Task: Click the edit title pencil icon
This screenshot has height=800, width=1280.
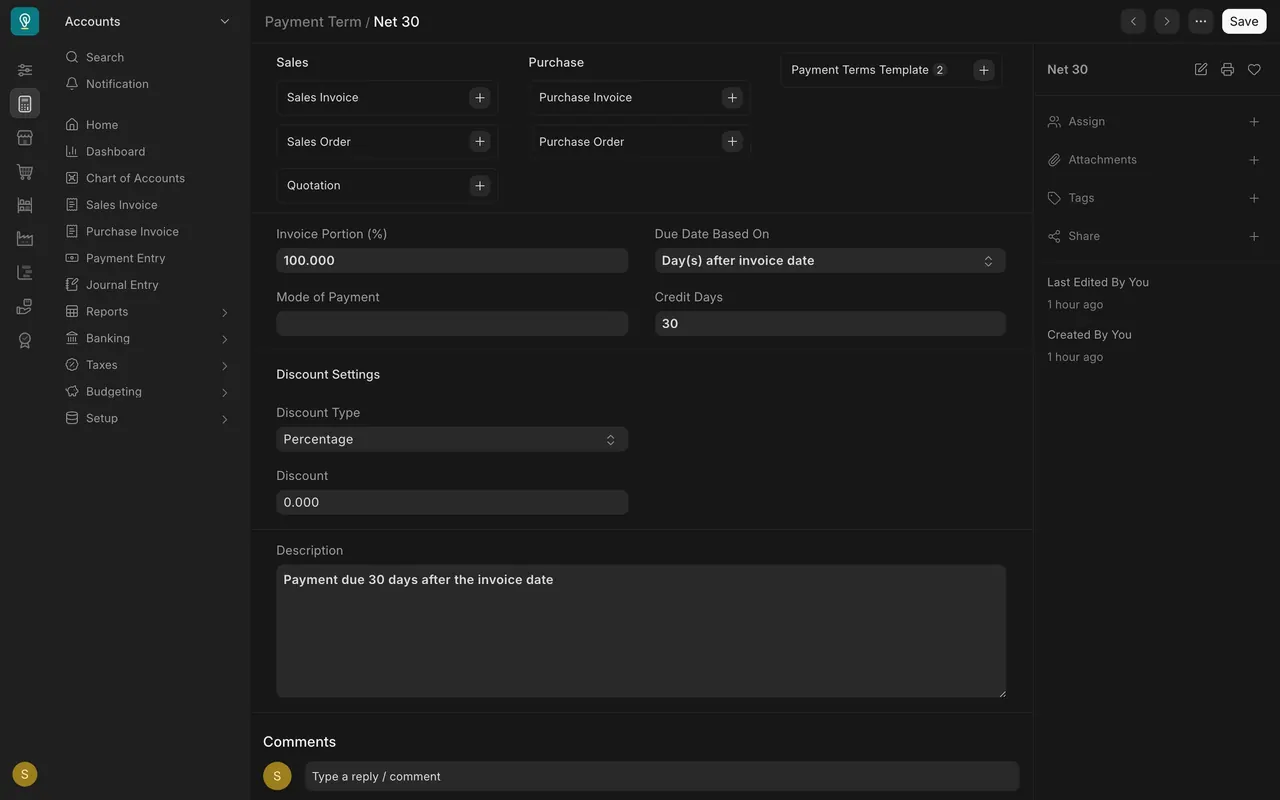Action: pos(1201,69)
